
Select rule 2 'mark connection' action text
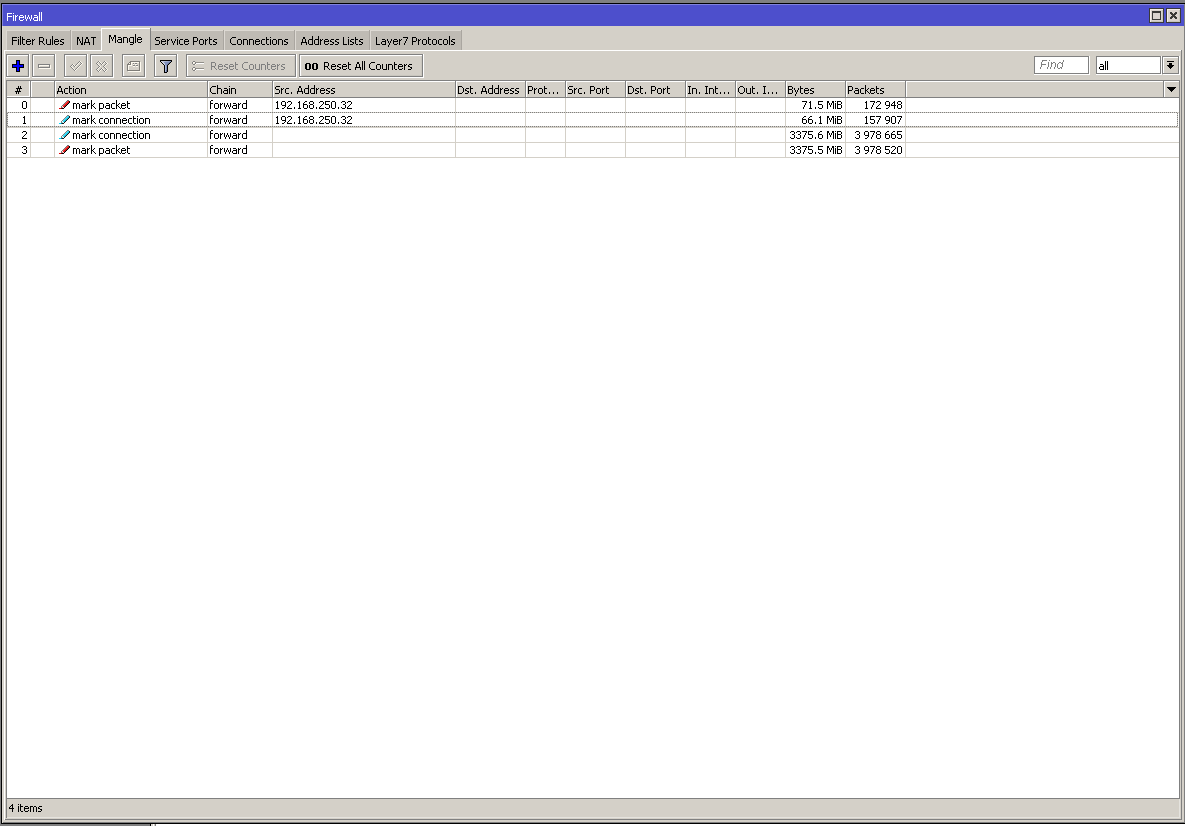pyautogui.click(x=111, y=135)
